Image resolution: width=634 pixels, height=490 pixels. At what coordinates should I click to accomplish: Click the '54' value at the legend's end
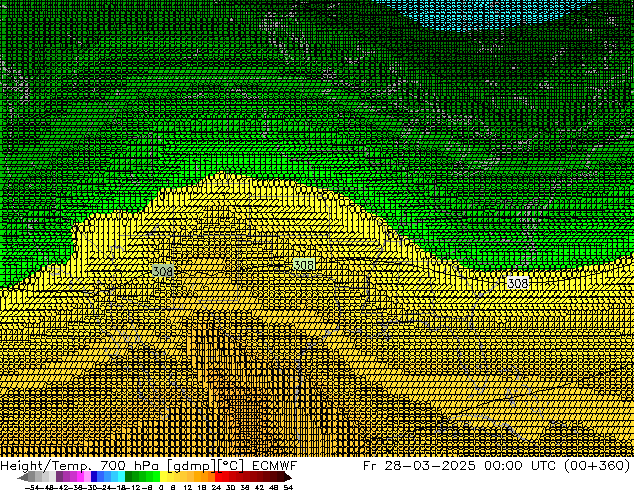(x=287, y=487)
